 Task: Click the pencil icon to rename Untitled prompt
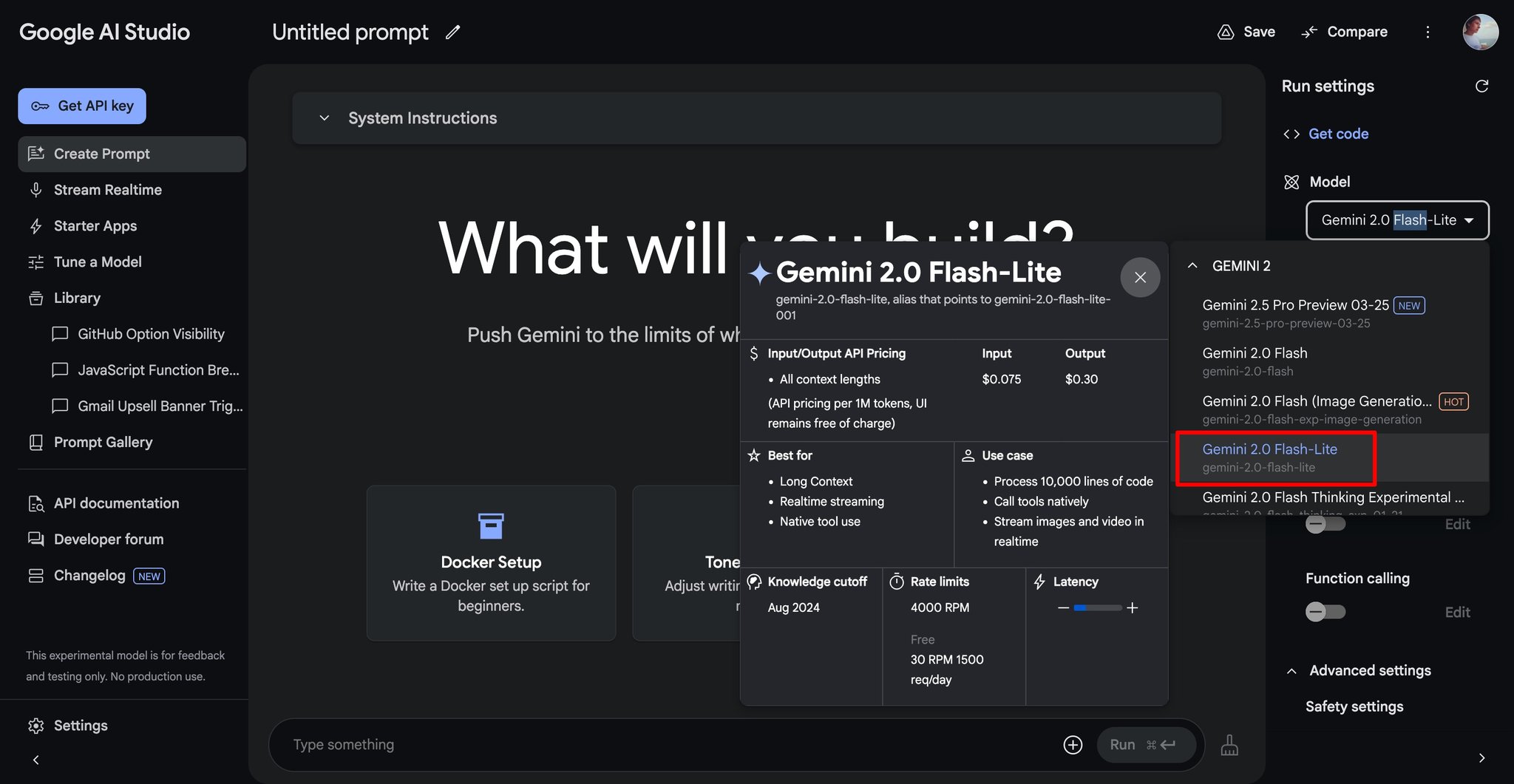(x=453, y=32)
